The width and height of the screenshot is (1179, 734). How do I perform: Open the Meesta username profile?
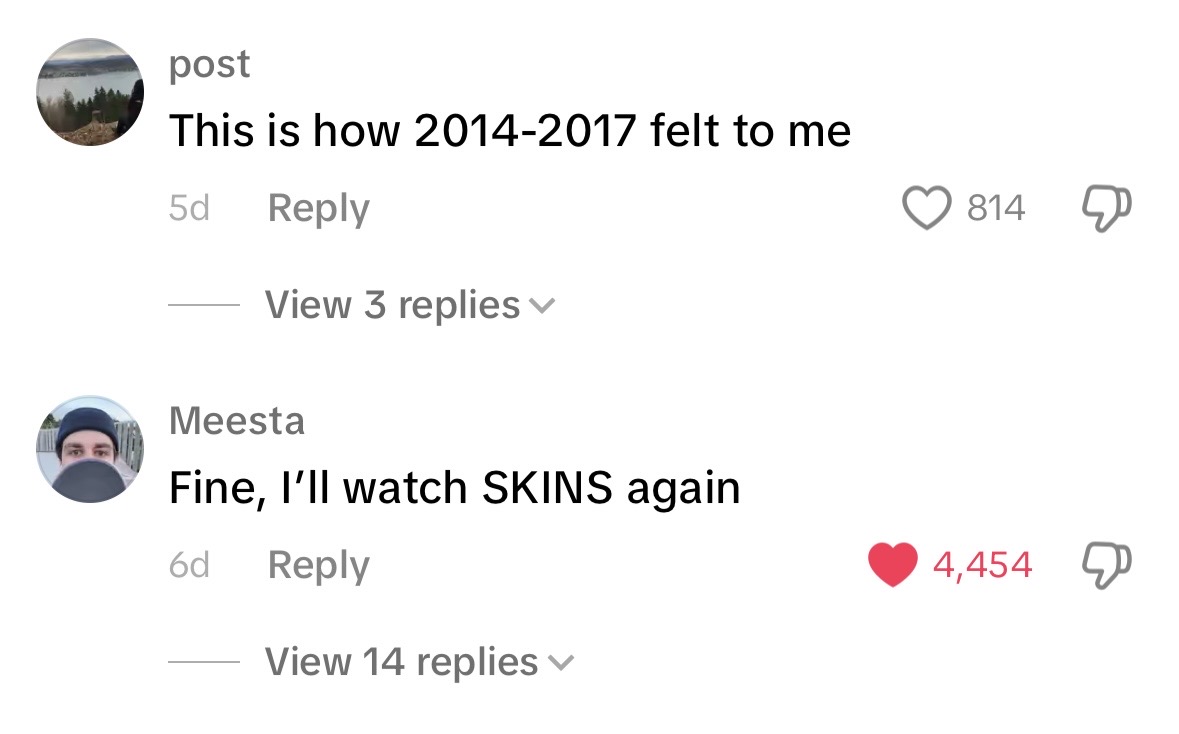(237, 420)
